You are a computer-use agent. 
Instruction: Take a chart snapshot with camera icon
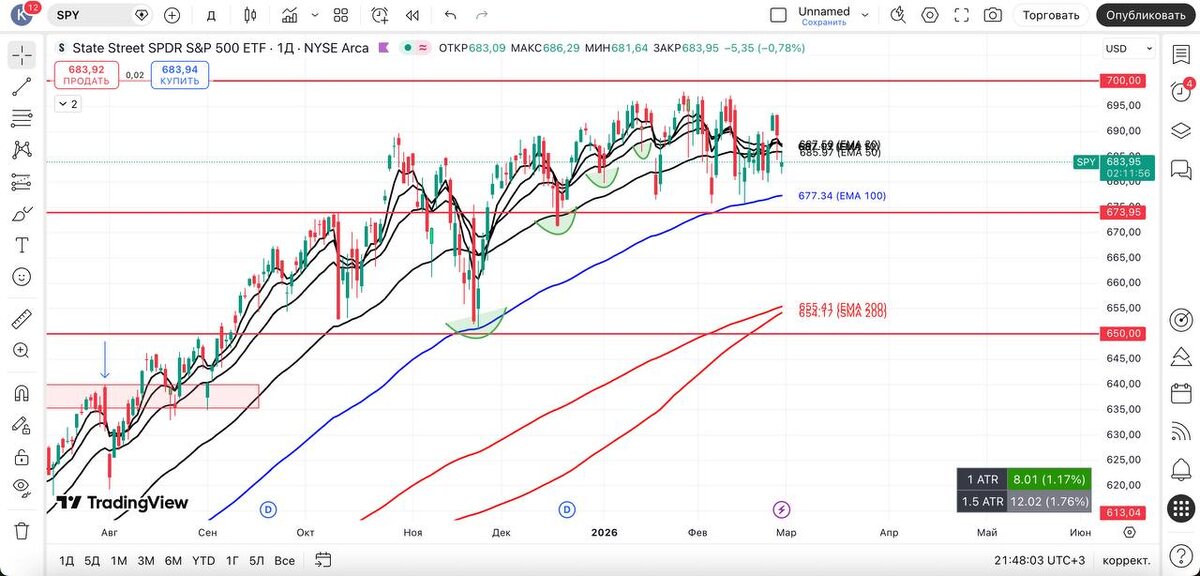(992, 15)
